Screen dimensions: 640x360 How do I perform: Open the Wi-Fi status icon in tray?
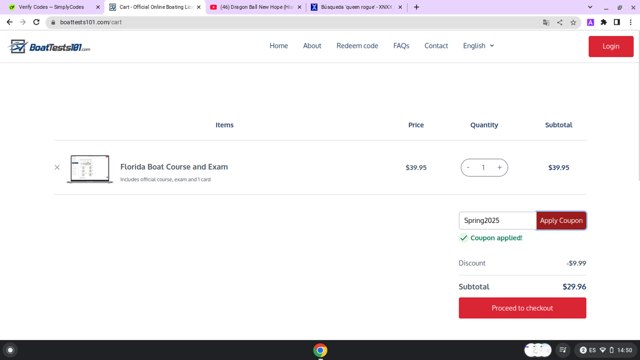pyautogui.click(x=602, y=350)
